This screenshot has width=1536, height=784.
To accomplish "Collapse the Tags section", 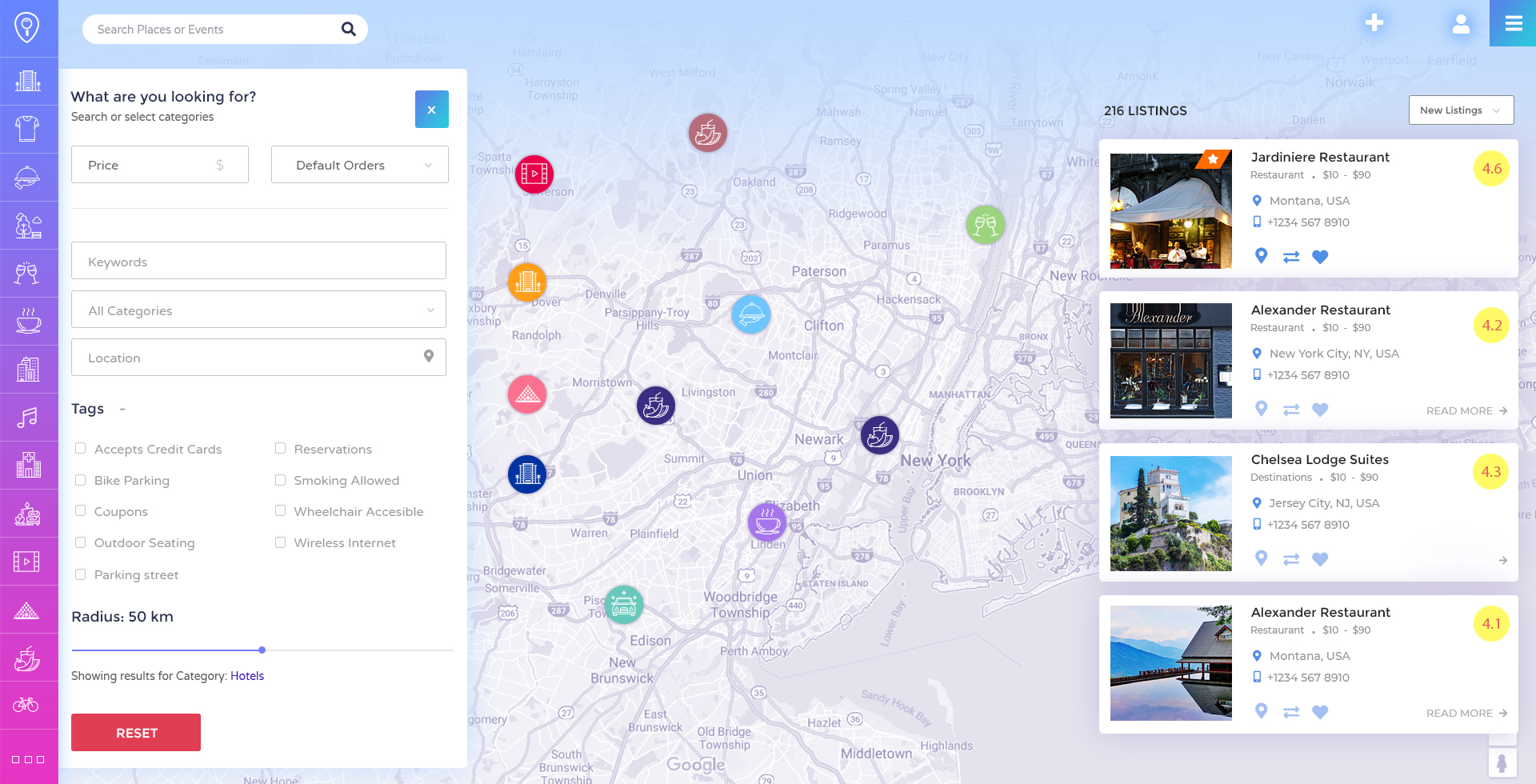I will [x=122, y=409].
